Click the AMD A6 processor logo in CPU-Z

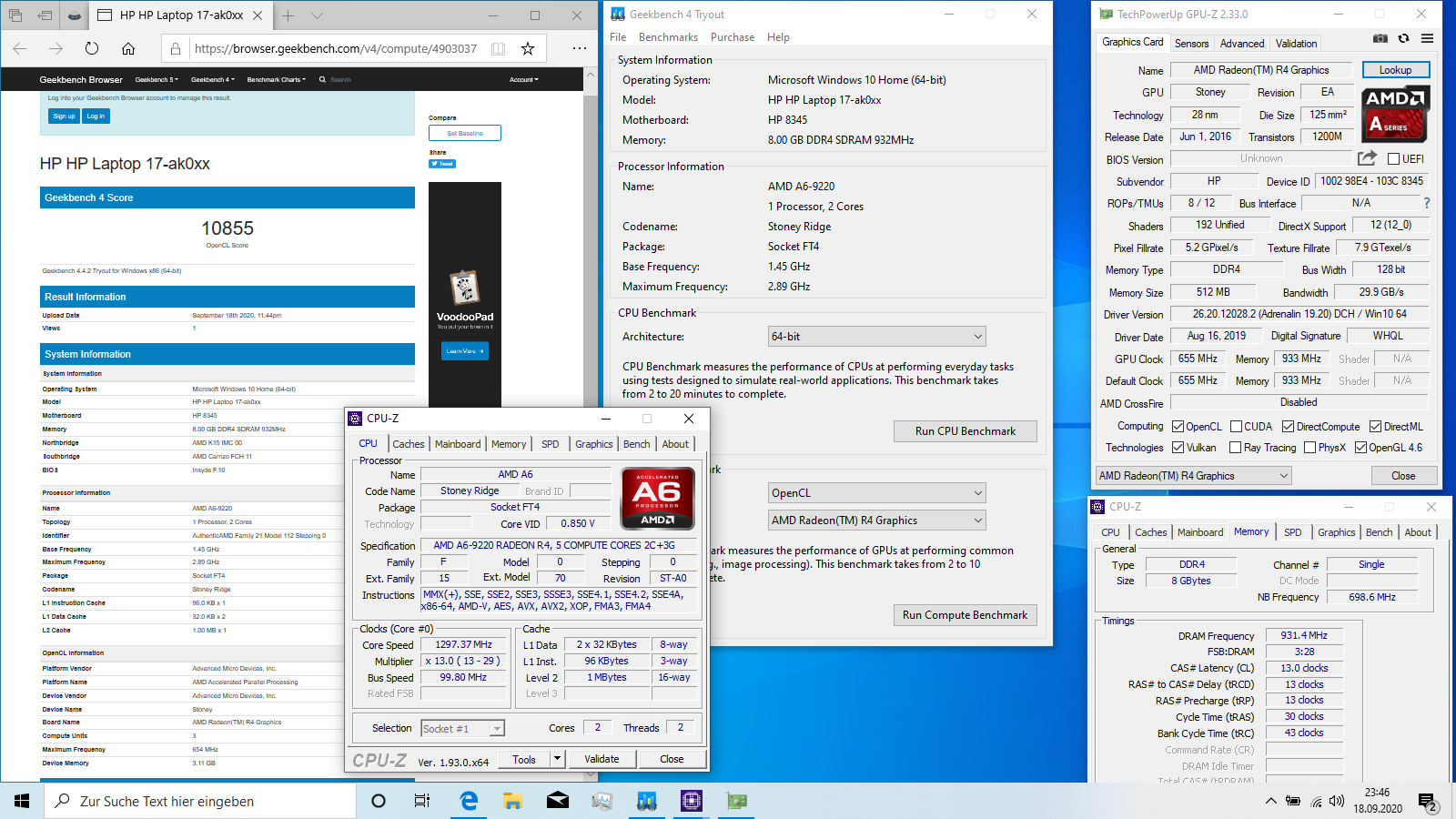(657, 498)
